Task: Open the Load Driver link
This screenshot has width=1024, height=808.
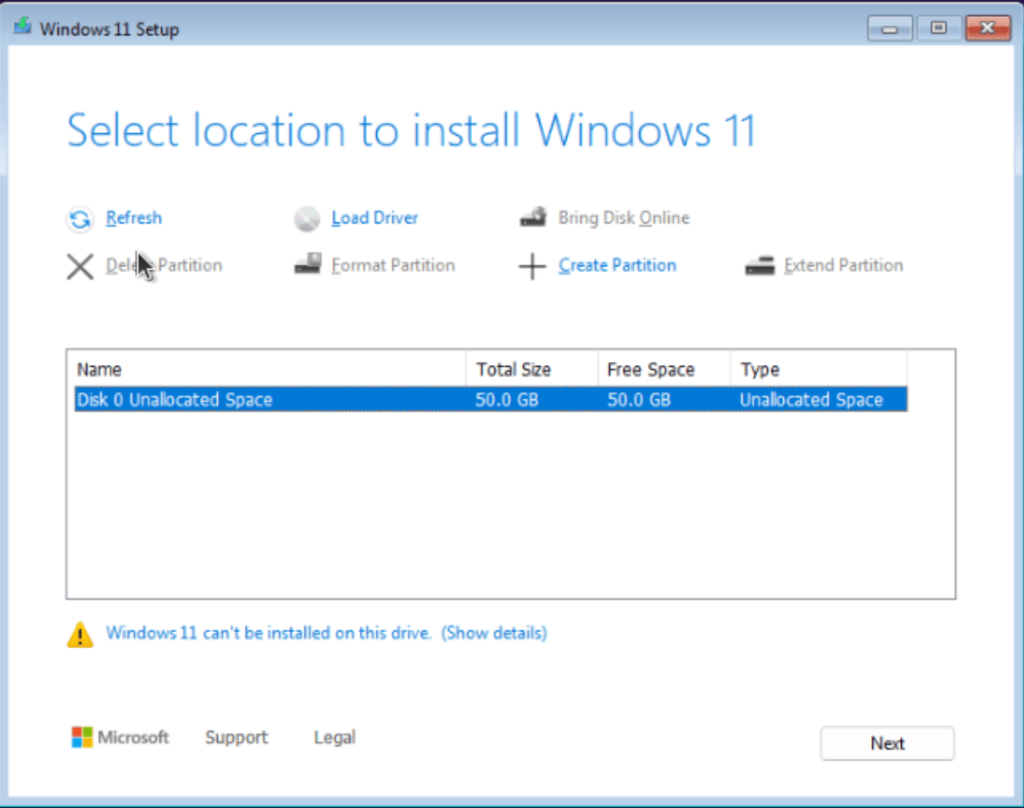Action: click(374, 218)
